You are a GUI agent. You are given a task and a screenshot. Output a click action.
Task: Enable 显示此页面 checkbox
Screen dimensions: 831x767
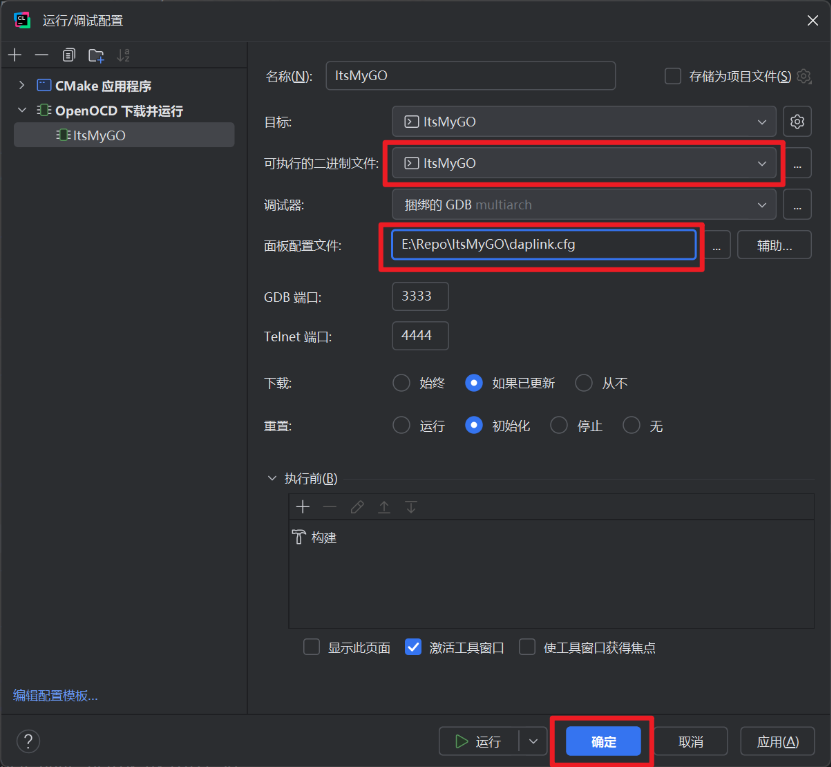[x=311, y=647]
